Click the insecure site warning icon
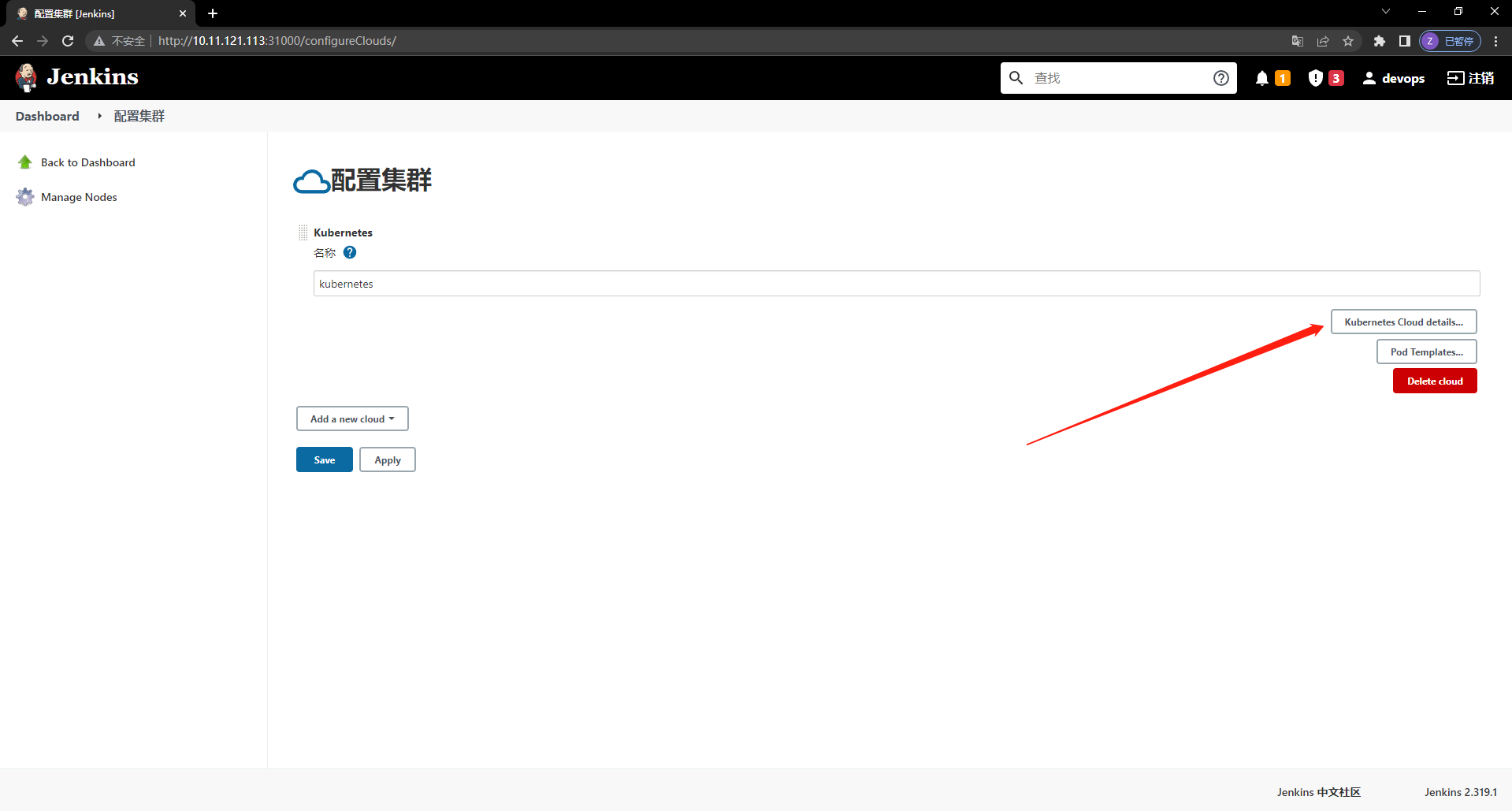Viewport: 1512px width, 811px height. click(x=99, y=41)
